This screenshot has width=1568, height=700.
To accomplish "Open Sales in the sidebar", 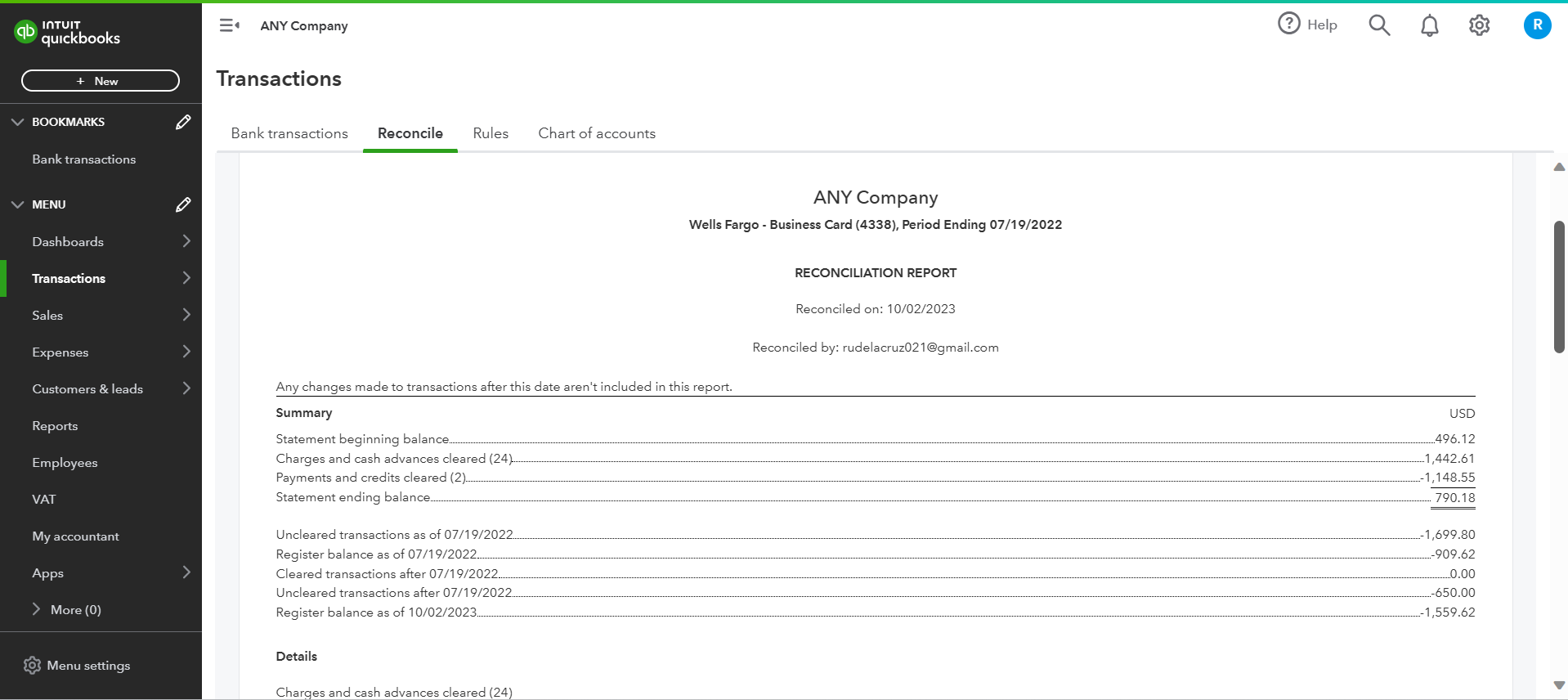I will click(47, 316).
